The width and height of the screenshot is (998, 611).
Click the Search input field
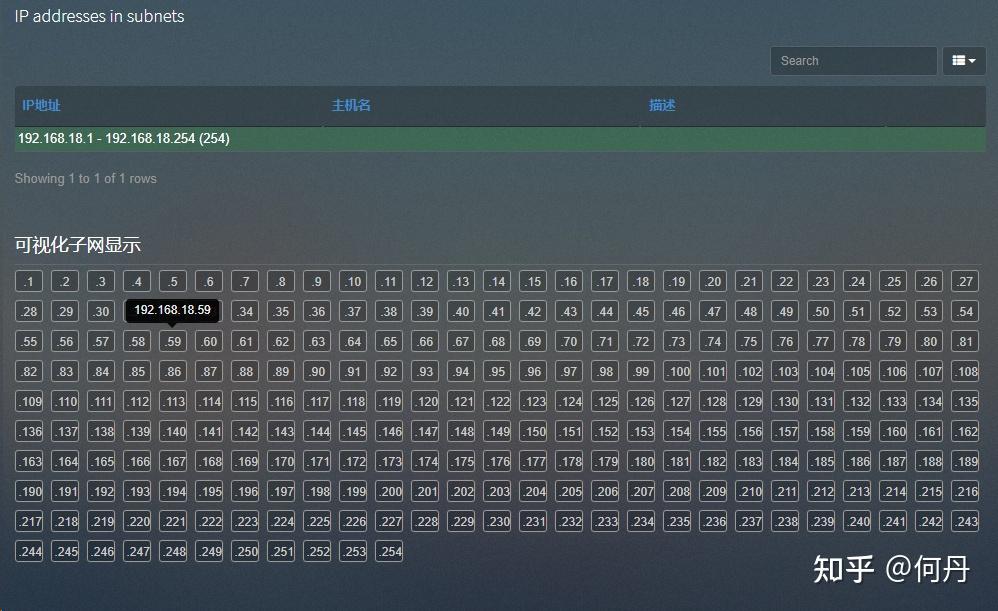854,60
